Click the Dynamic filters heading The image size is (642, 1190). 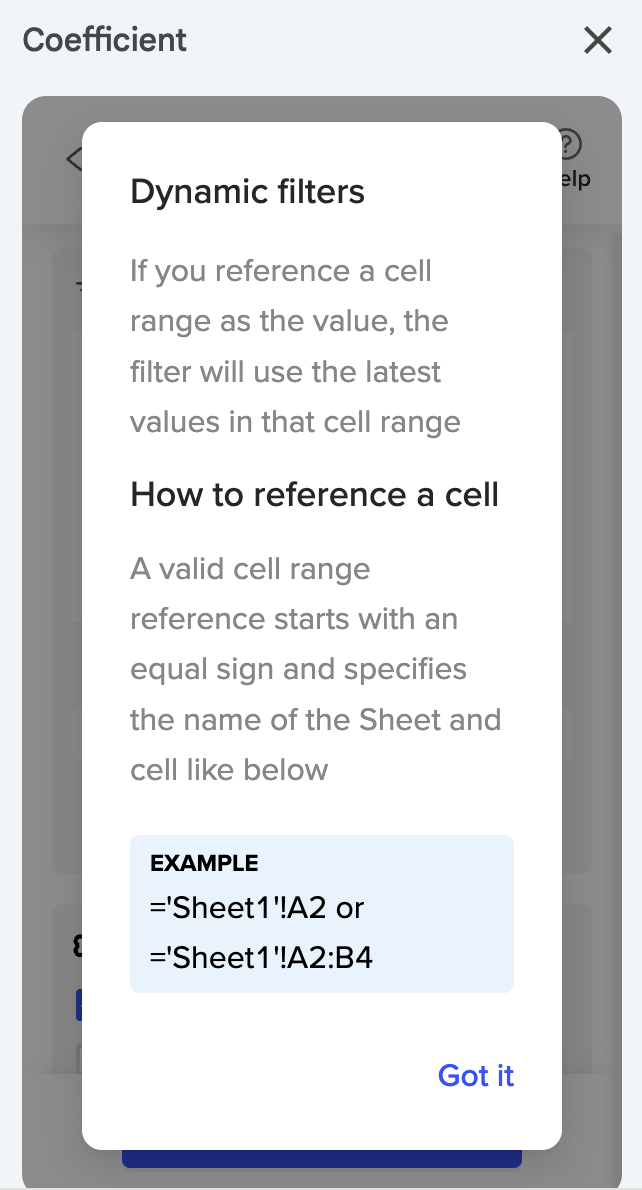click(247, 191)
